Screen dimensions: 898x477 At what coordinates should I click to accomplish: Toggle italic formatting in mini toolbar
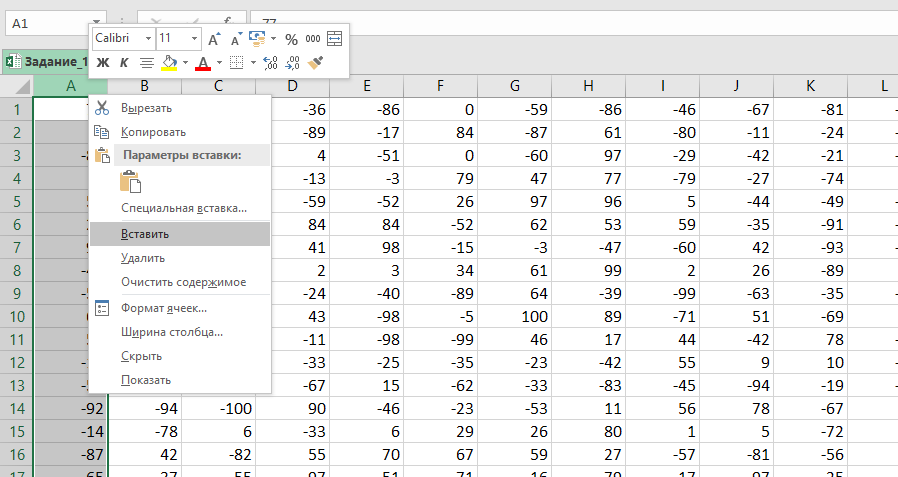pos(124,63)
